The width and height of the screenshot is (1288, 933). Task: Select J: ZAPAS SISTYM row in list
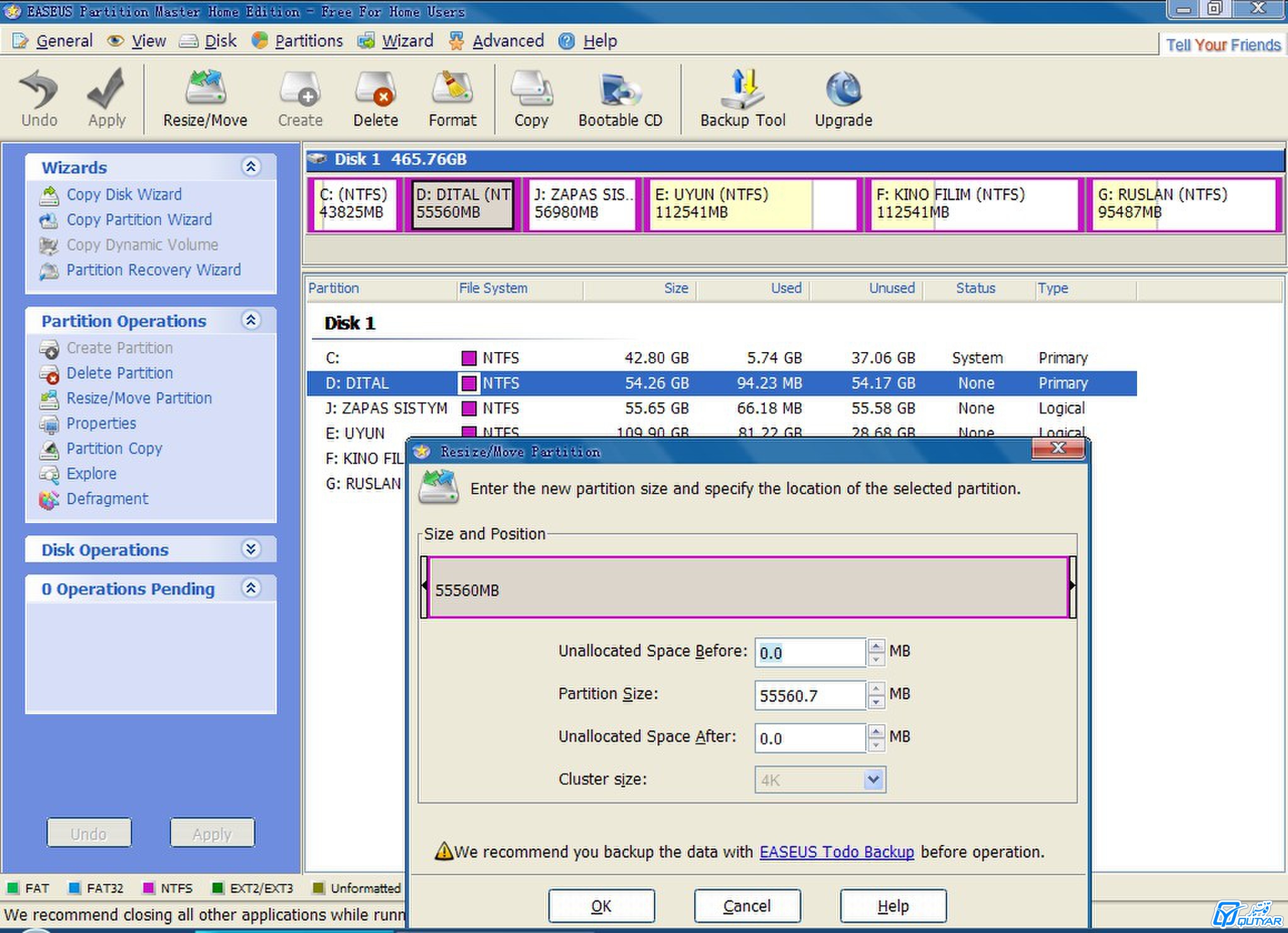point(722,408)
